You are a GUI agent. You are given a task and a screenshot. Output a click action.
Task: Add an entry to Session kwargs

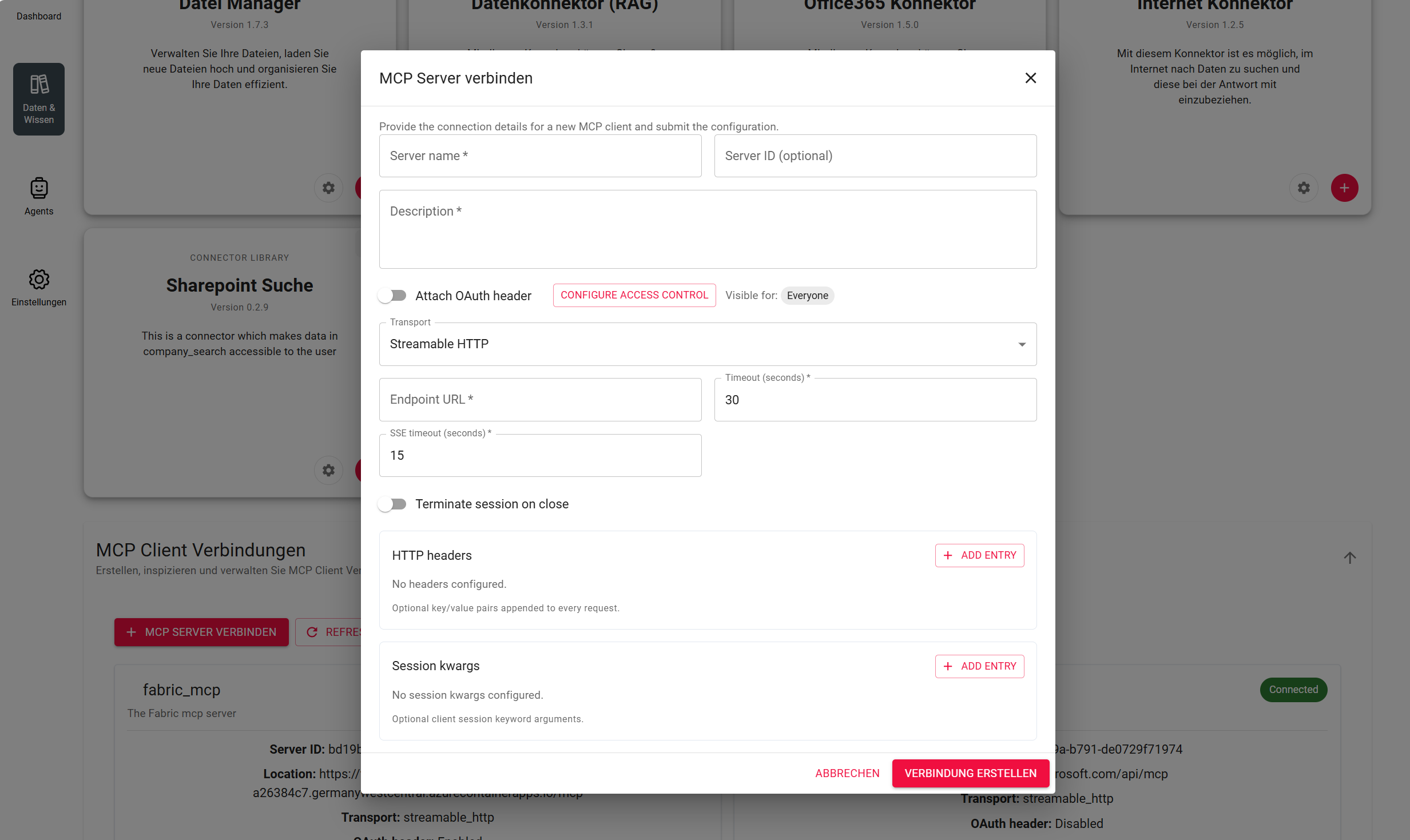coord(979,666)
